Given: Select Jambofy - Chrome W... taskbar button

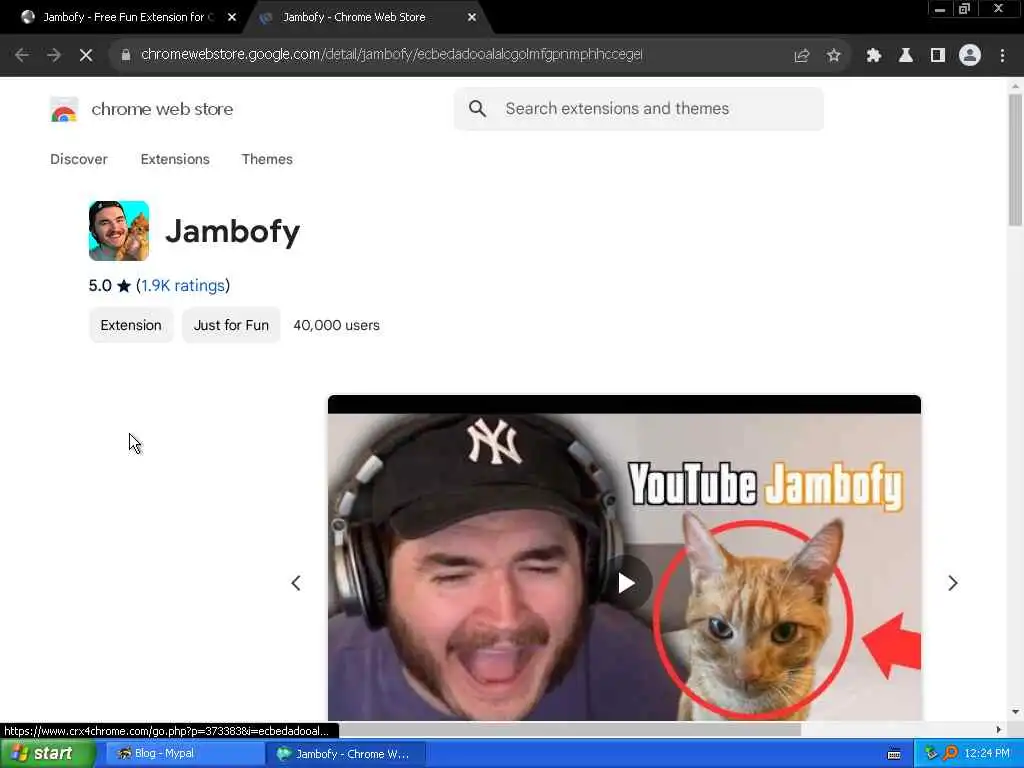Looking at the screenshot, I should point(346,754).
